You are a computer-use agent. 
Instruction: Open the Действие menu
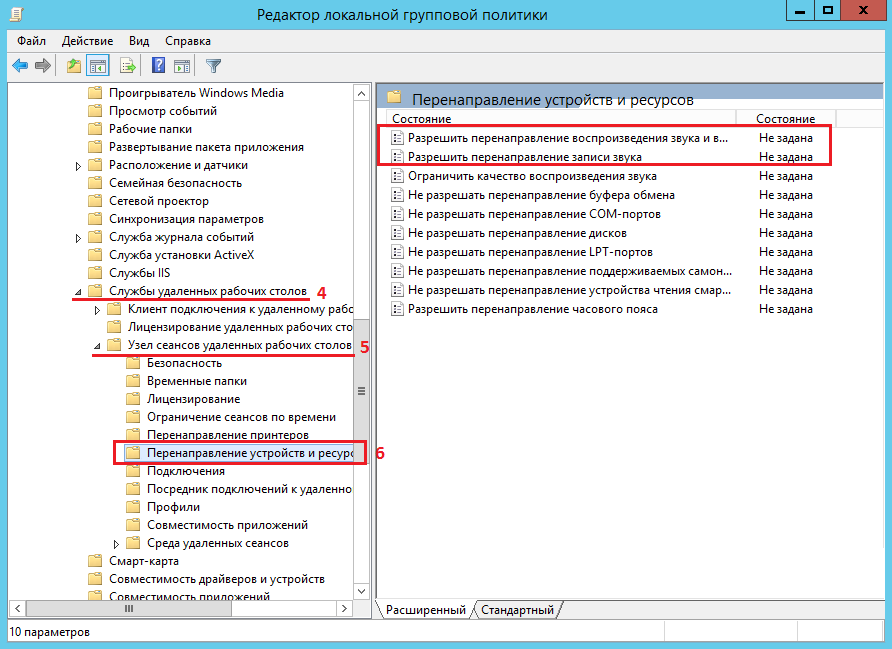pos(87,41)
